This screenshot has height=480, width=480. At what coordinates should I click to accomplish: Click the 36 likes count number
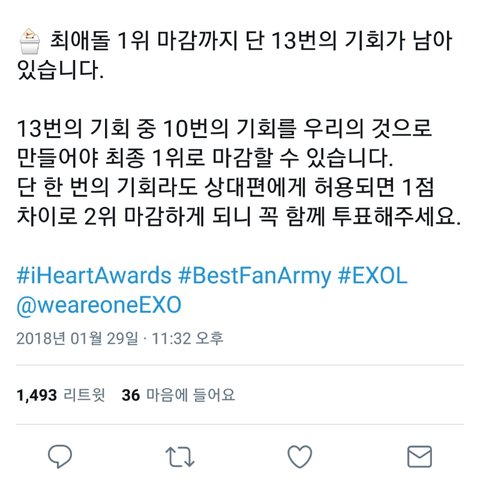131,395
